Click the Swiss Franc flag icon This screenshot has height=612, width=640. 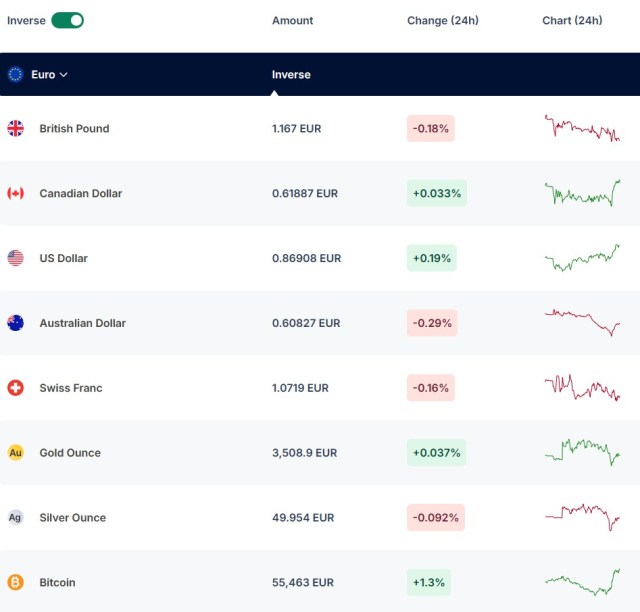[x=16, y=388]
